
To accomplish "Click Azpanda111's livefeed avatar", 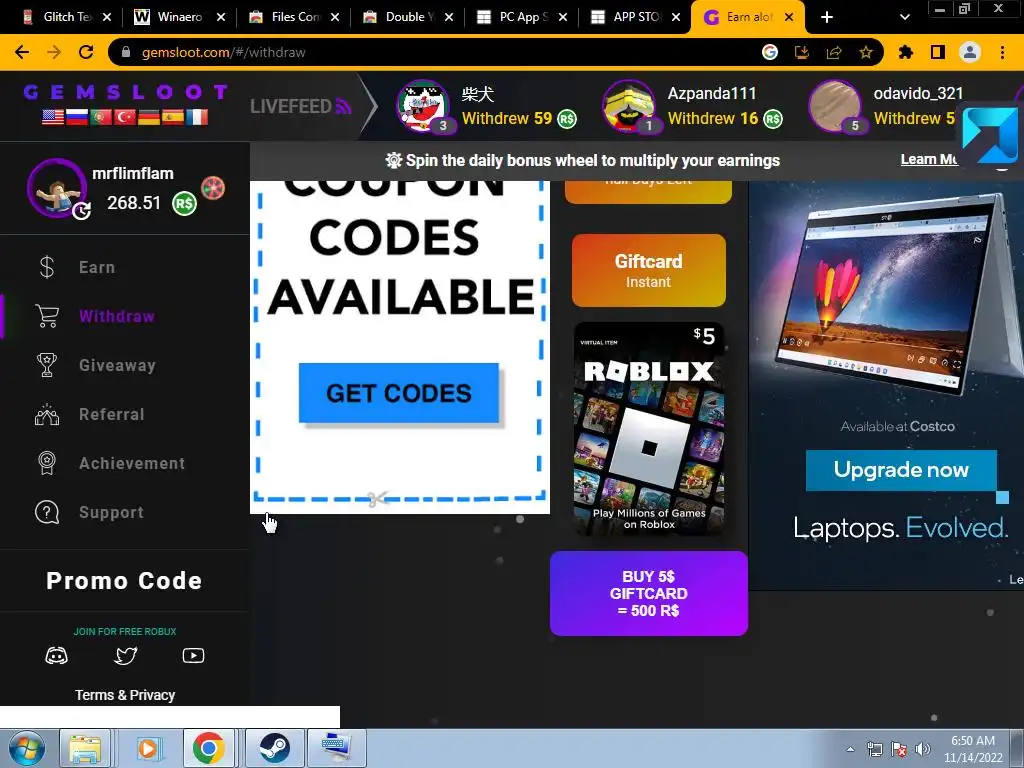I will point(628,106).
